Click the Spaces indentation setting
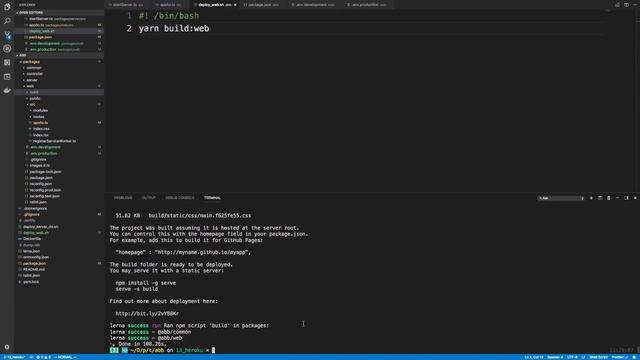The image size is (640, 360). click(555, 357)
